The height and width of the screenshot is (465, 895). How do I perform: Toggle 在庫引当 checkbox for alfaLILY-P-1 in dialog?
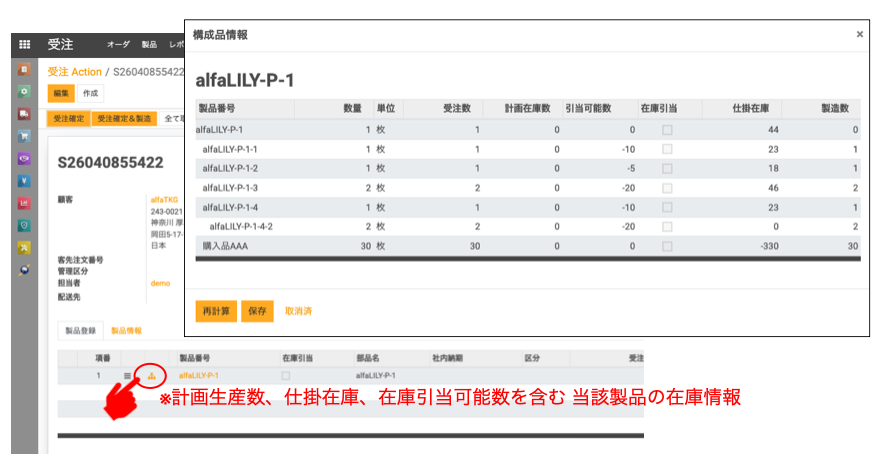click(x=667, y=130)
